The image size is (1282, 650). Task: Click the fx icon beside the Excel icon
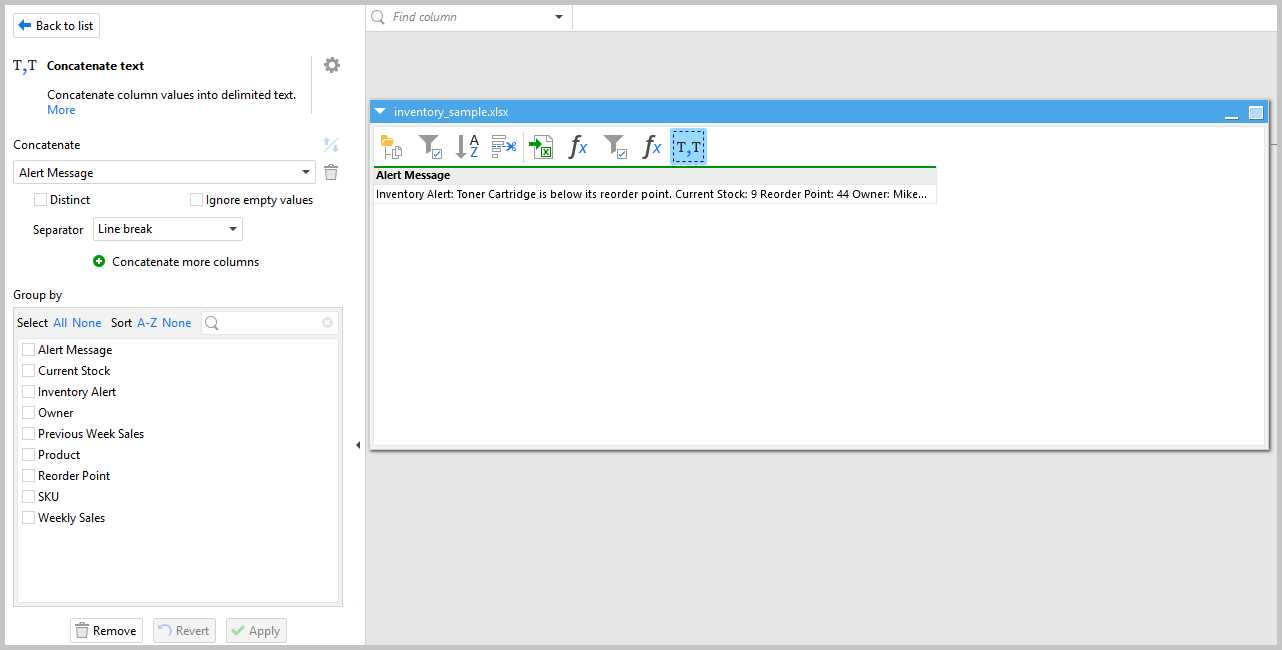click(x=578, y=147)
